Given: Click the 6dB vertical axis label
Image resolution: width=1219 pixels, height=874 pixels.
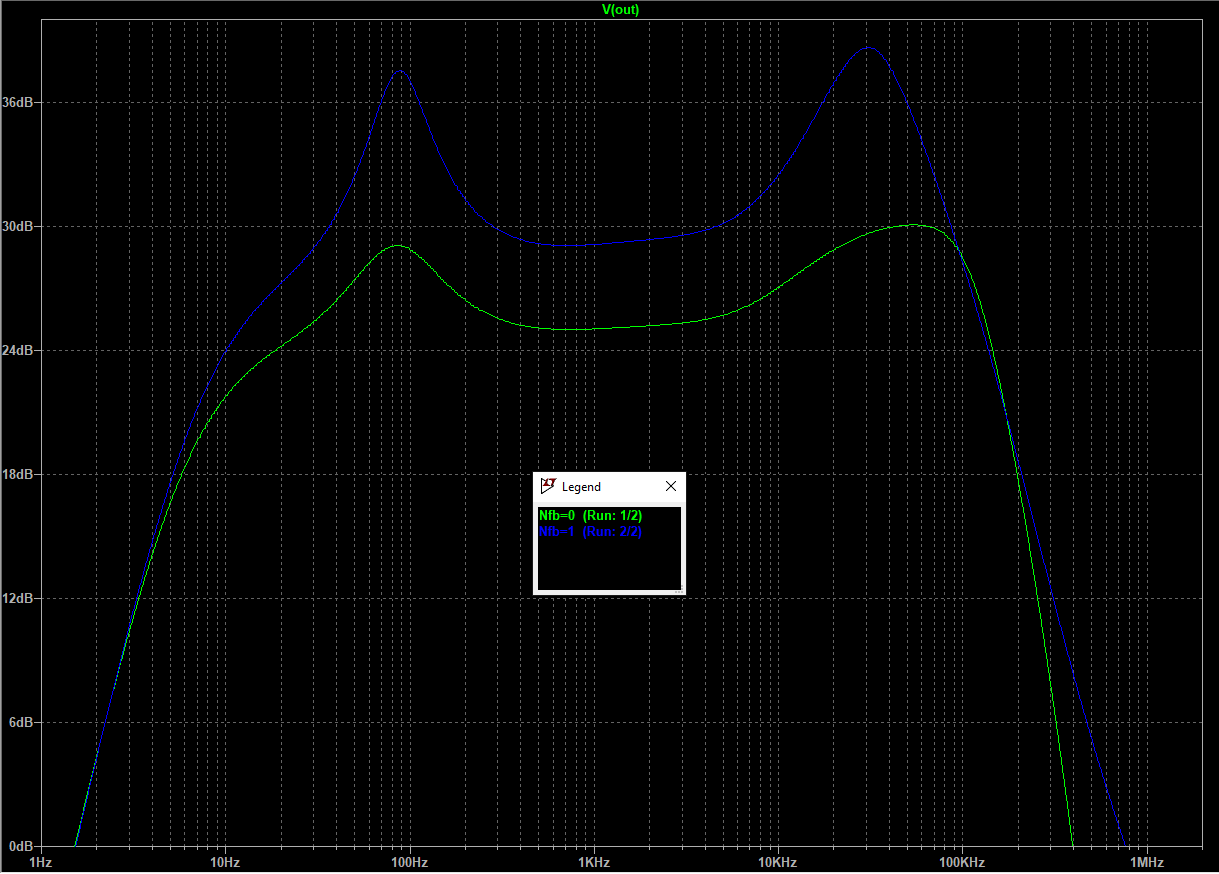Looking at the screenshot, I should [x=22, y=723].
